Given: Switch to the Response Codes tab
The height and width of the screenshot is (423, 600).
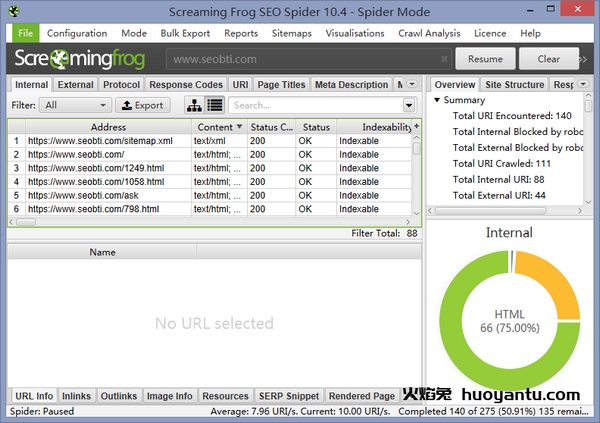Looking at the screenshot, I should coord(186,85).
